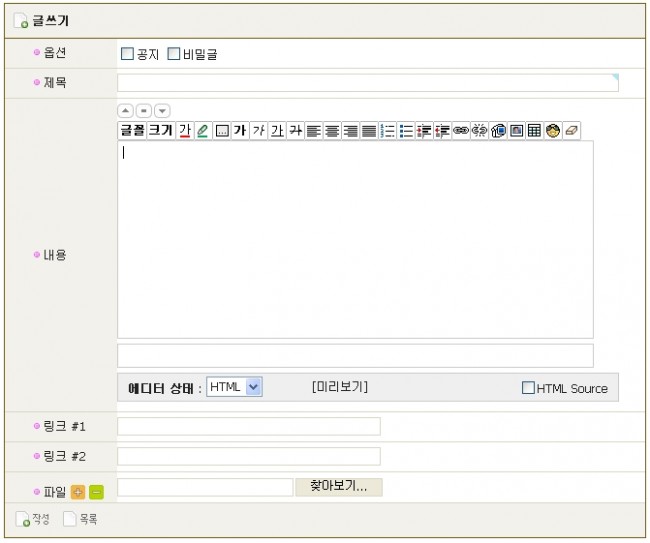
Task: Insert image with picture icon
Action: coord(517,131)
